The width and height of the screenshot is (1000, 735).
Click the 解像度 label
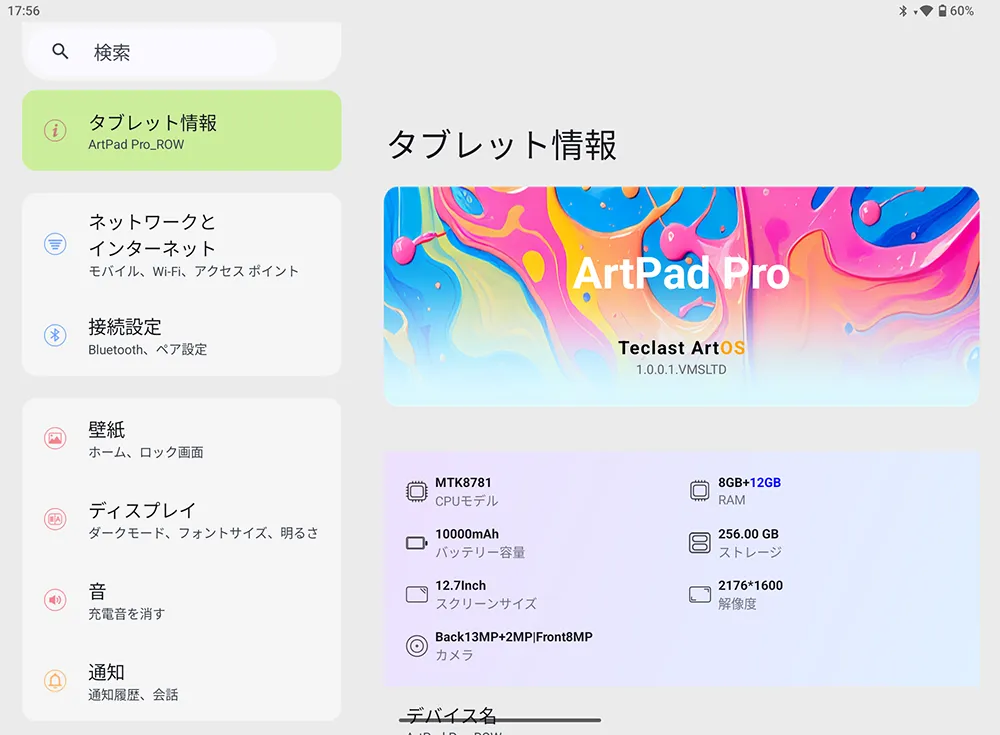(737, 604)
